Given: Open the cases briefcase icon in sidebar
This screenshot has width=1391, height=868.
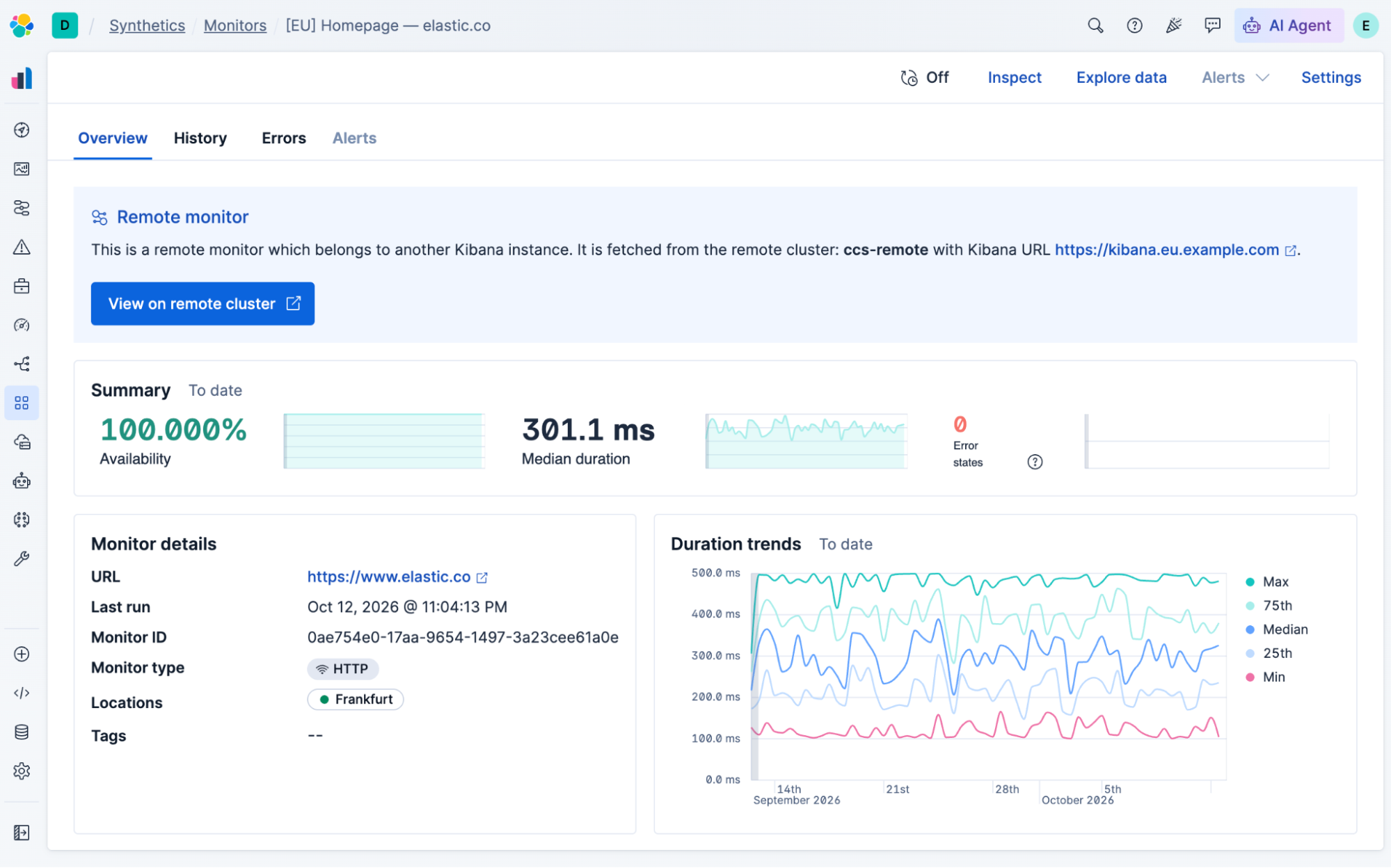Looking at the screenshot, I should click(22, 286).
